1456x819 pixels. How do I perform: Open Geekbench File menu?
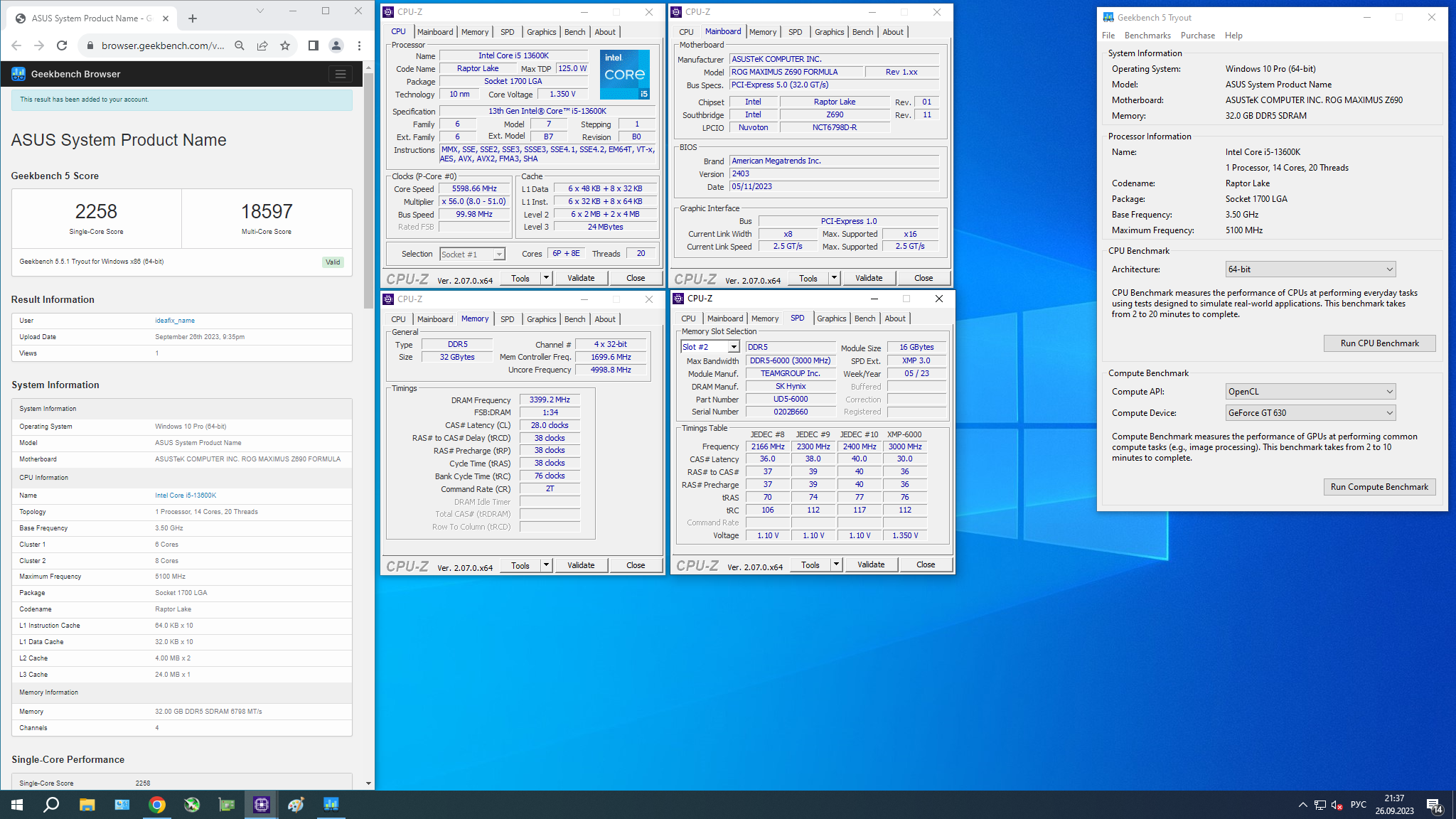pos(1108,36)
